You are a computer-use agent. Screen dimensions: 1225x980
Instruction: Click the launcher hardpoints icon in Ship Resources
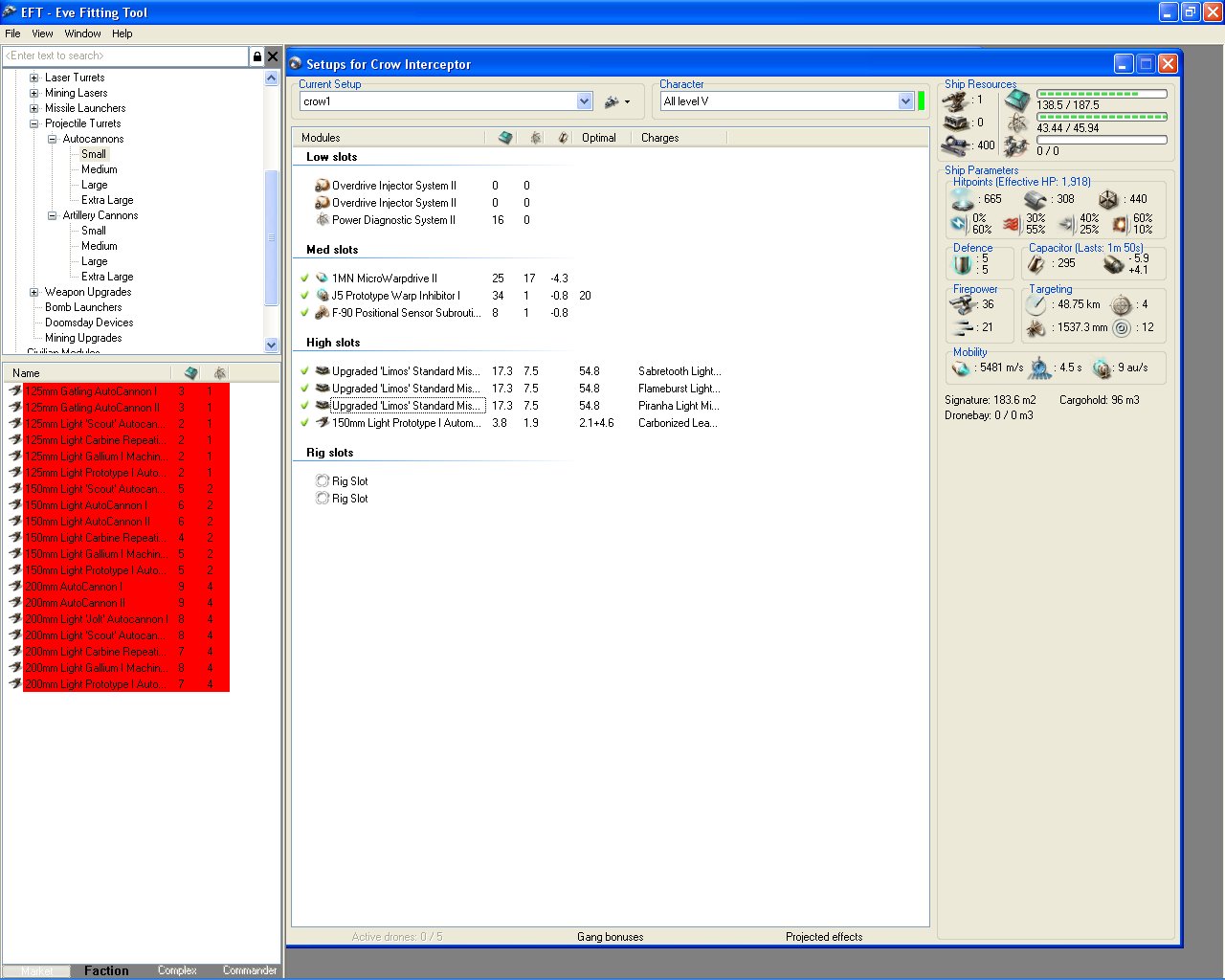click(955, 122)
